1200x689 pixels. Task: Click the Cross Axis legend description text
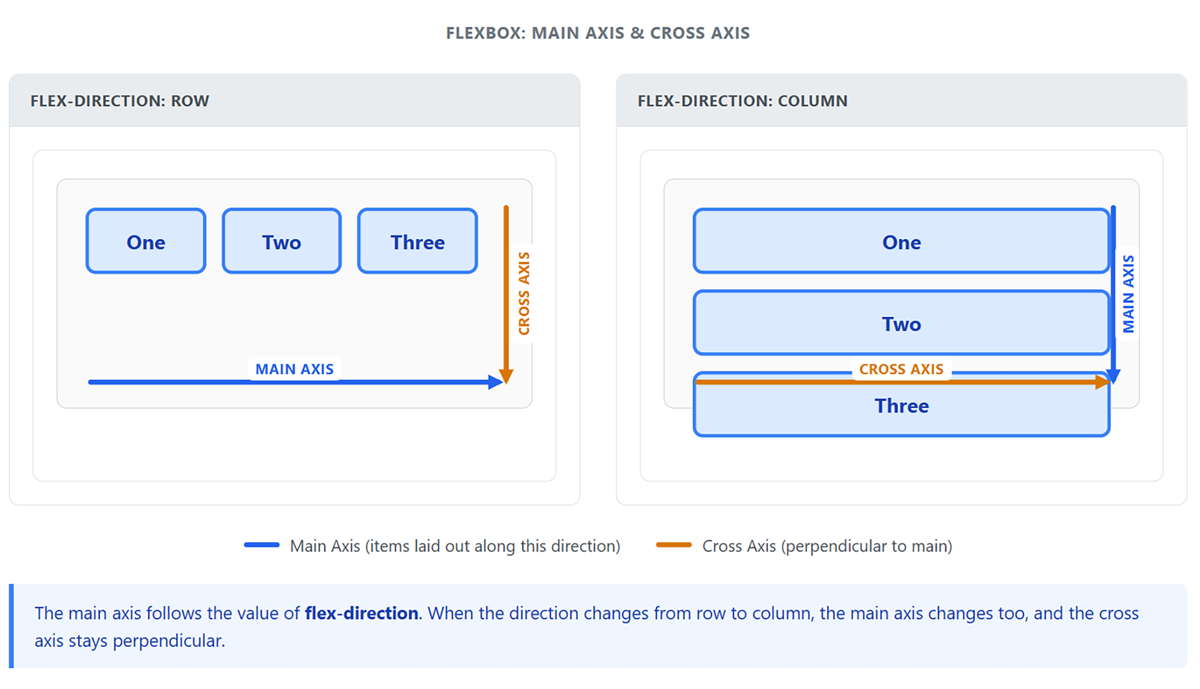tap(827, 546)
